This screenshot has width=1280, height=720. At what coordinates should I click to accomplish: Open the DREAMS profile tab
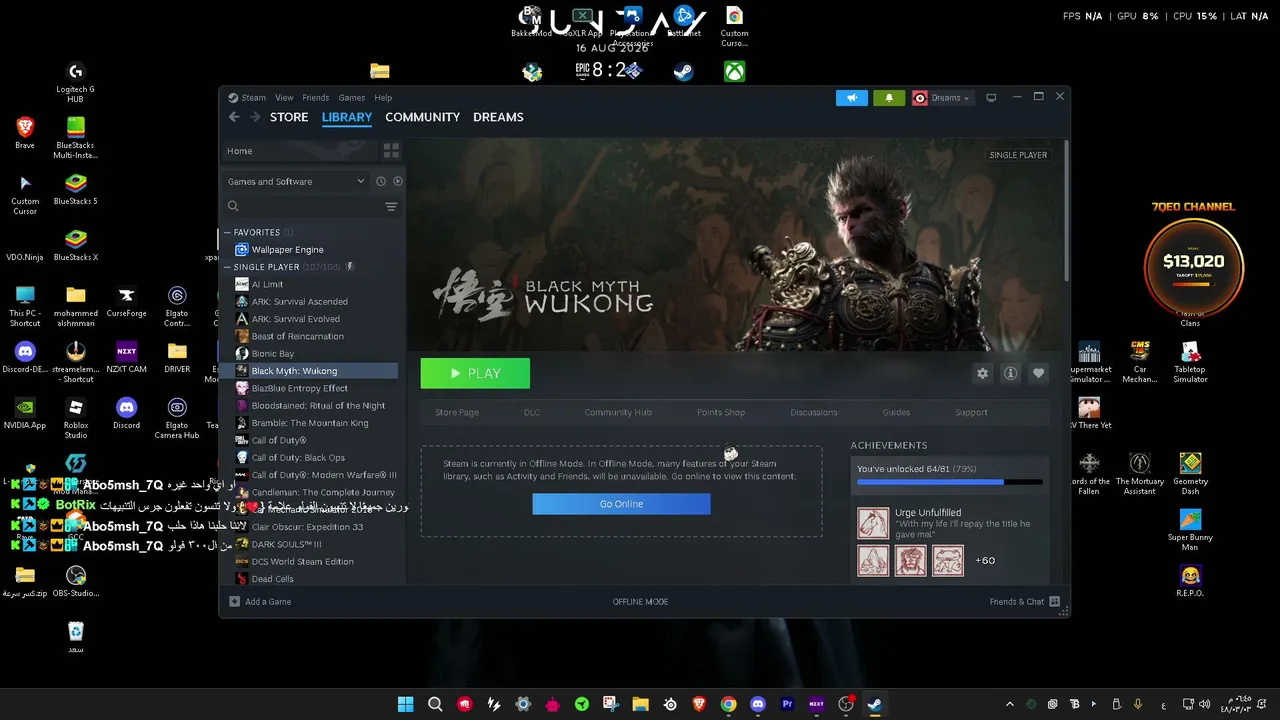point(498,117)
